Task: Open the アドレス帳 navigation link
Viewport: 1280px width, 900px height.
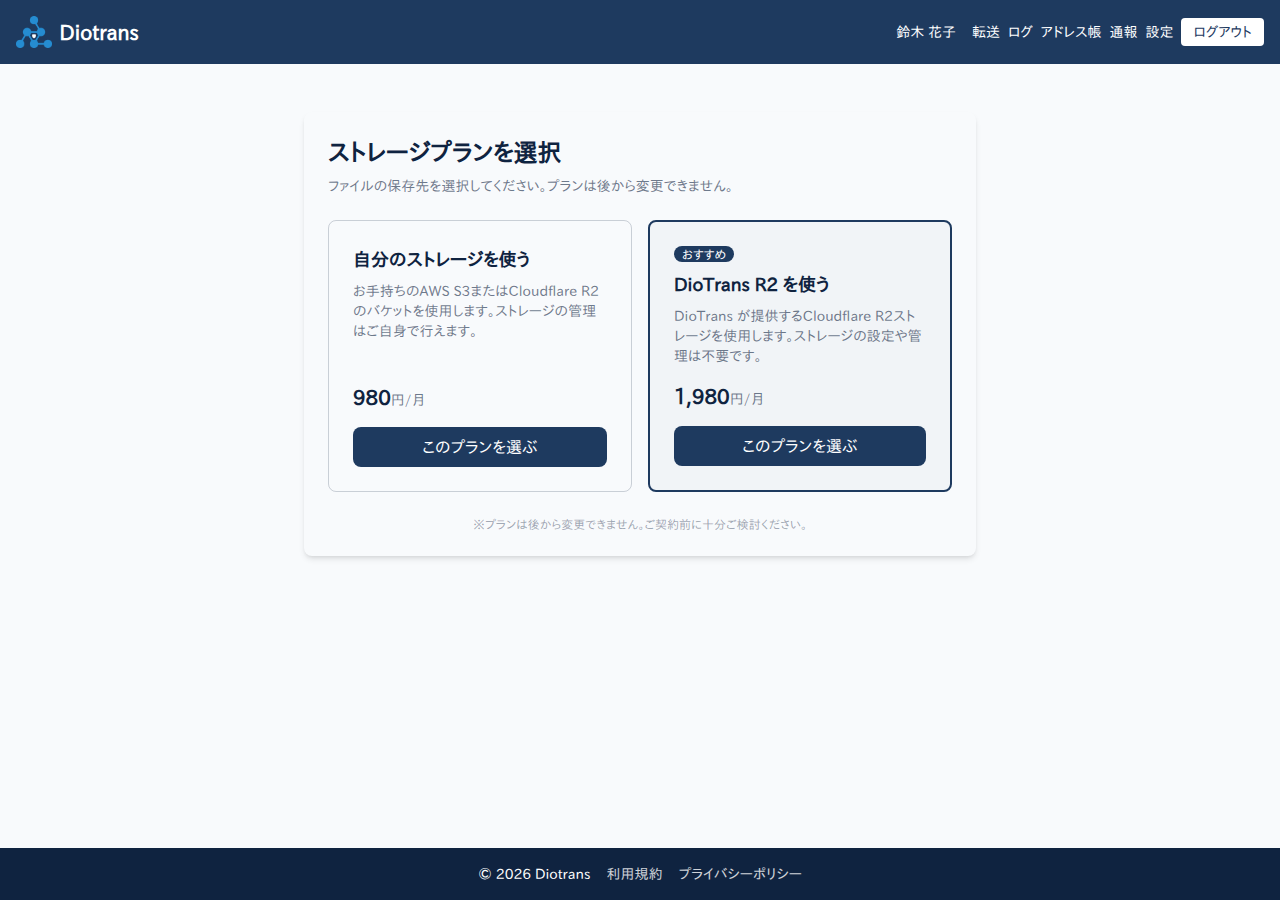Action: [x=1071, y=32]
